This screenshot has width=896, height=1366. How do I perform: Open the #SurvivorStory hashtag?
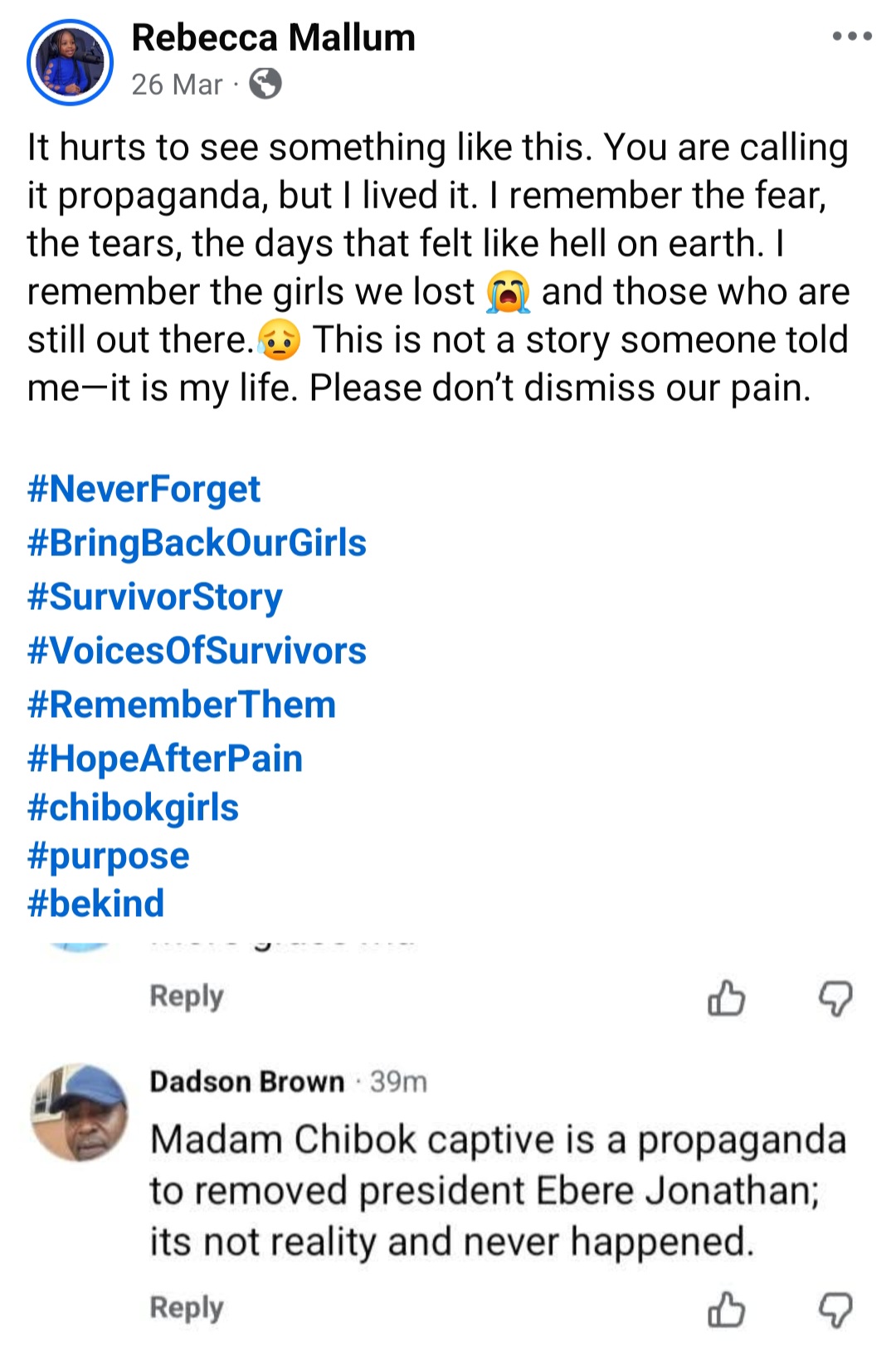(153, 597)
